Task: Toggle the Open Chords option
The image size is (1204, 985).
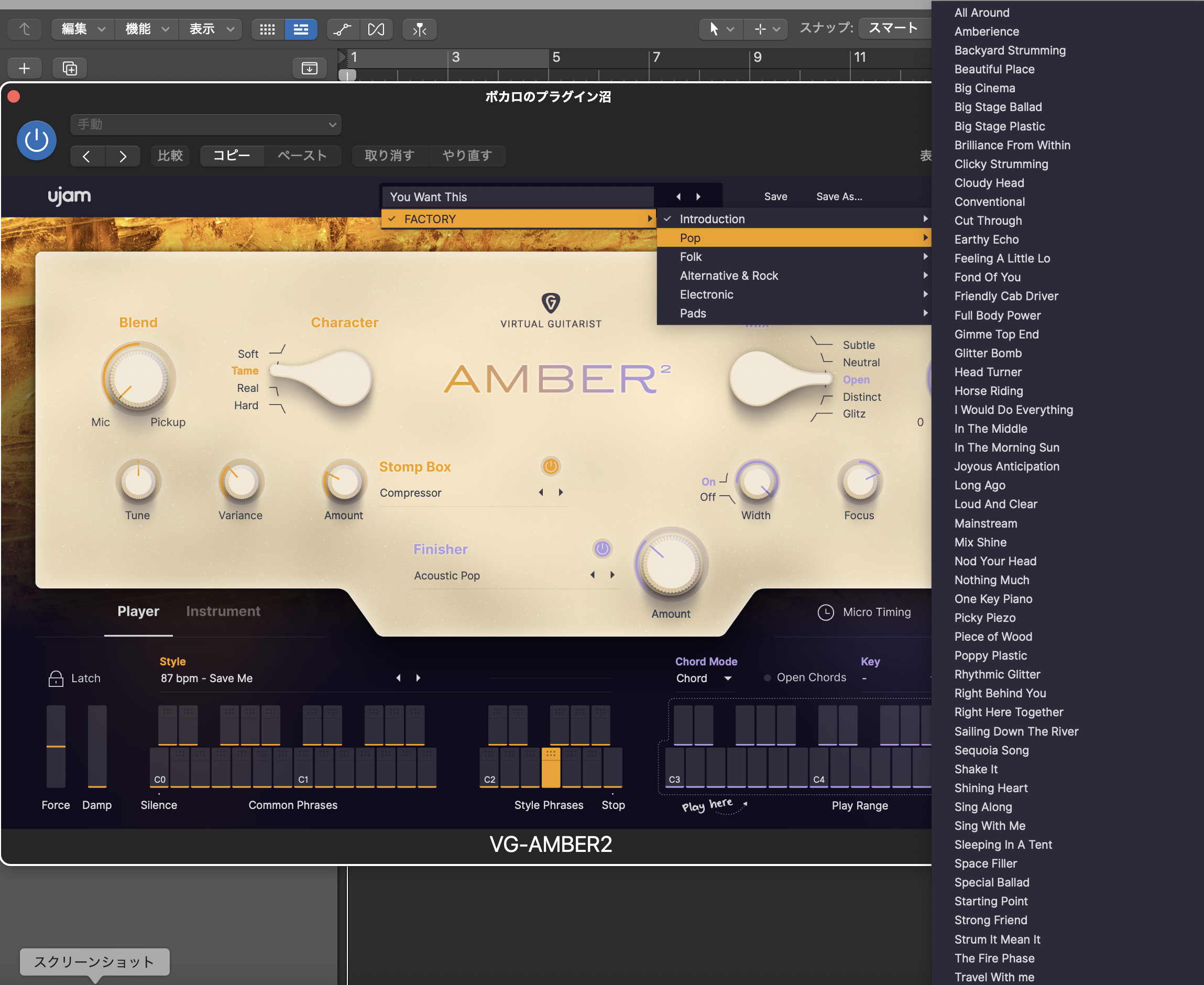Action: click(x=805, y=677)
